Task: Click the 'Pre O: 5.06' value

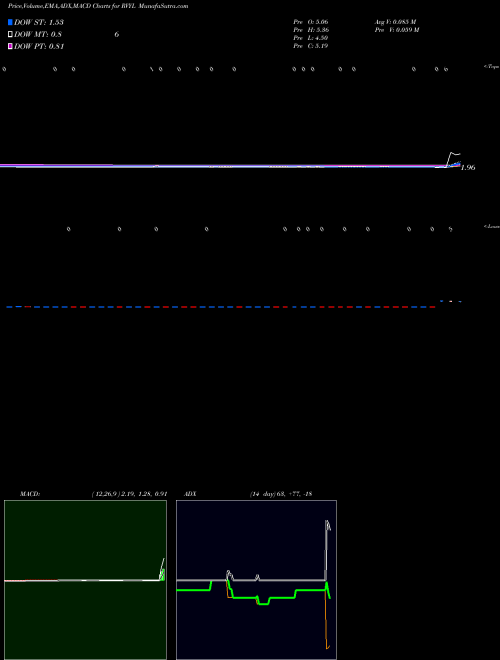Action: 311,21
